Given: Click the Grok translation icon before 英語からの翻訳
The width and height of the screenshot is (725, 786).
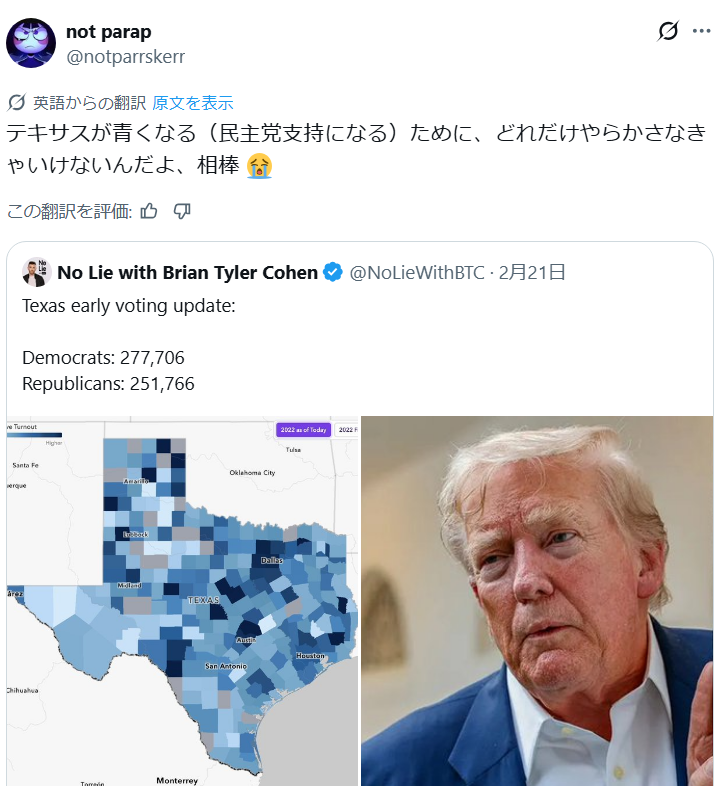Looking at the screenshot, I should (17, 103).
